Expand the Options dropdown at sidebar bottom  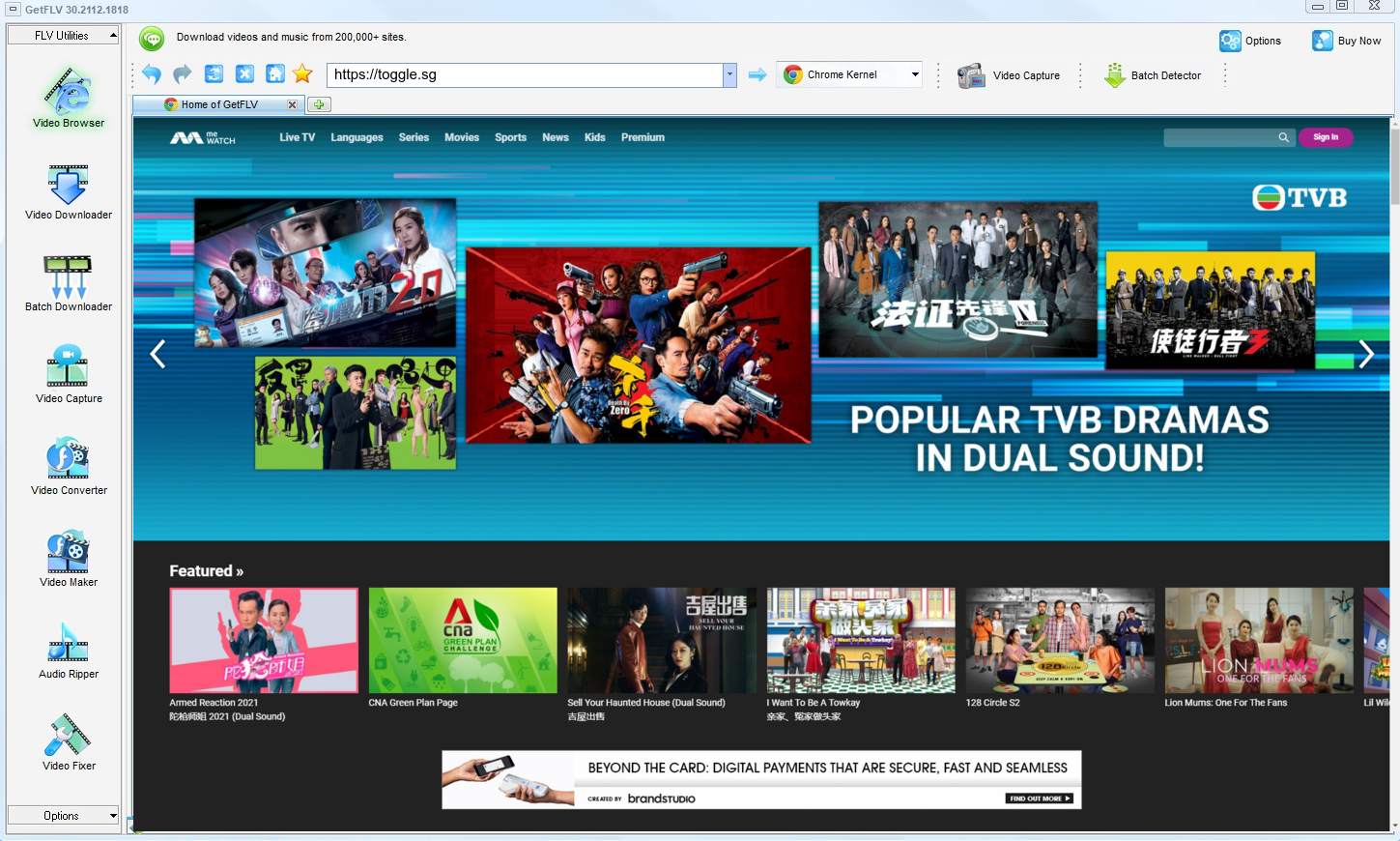coord(63,816)
